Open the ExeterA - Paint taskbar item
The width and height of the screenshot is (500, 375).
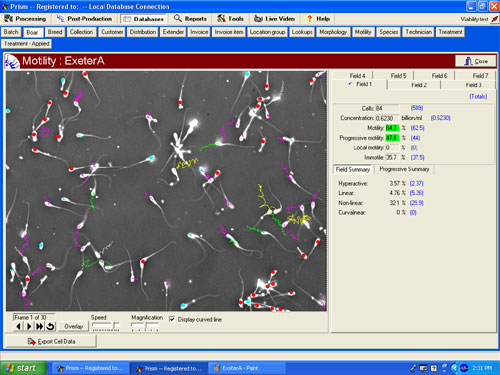pyautogui.click(x=247, y=368)
